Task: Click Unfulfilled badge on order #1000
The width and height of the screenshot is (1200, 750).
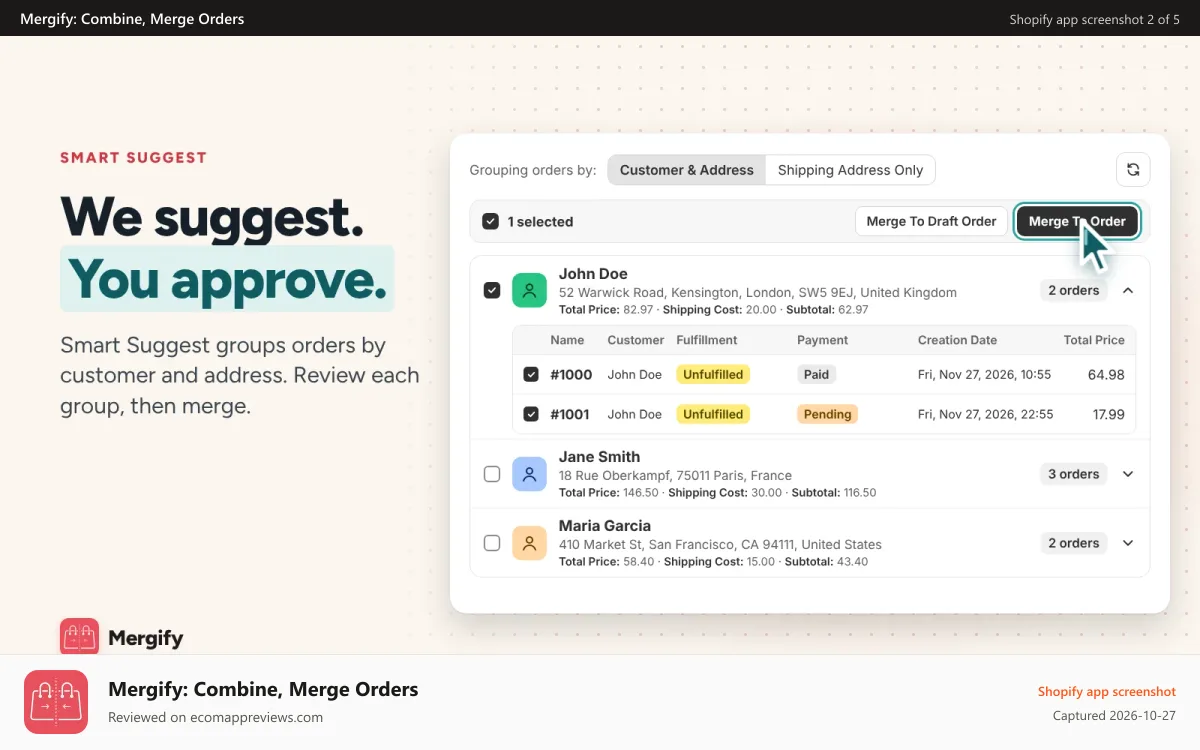Action: point(713,375)
